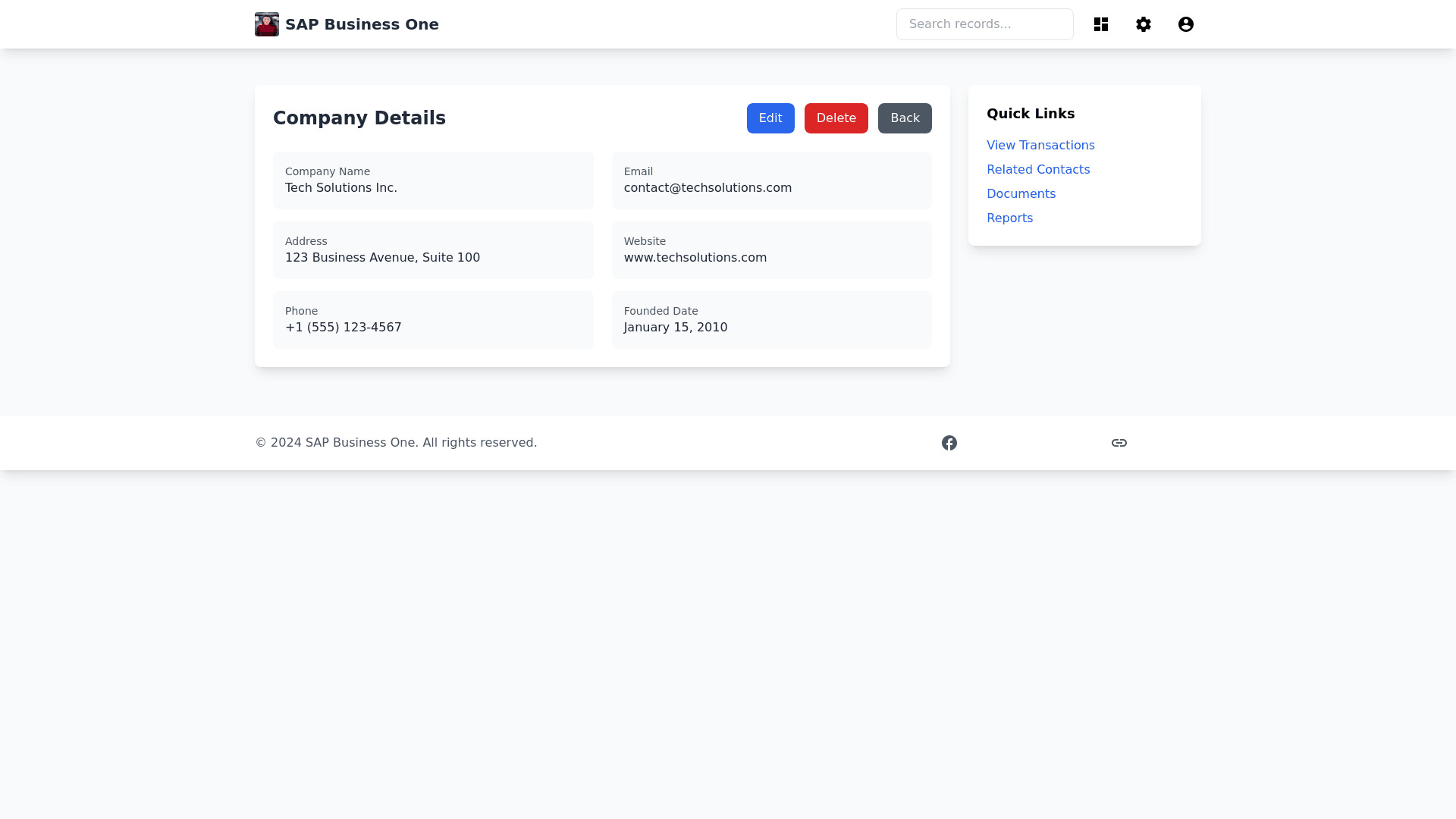Open the Facebook icon in footer
The height and width of the screenshot is (819, 1456).
tap(949, 443)
